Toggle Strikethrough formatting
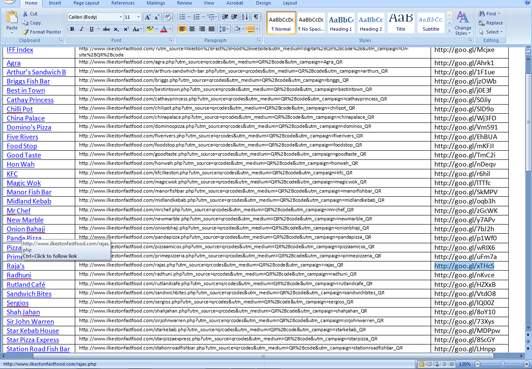The image size is (532, 369). 106,29
